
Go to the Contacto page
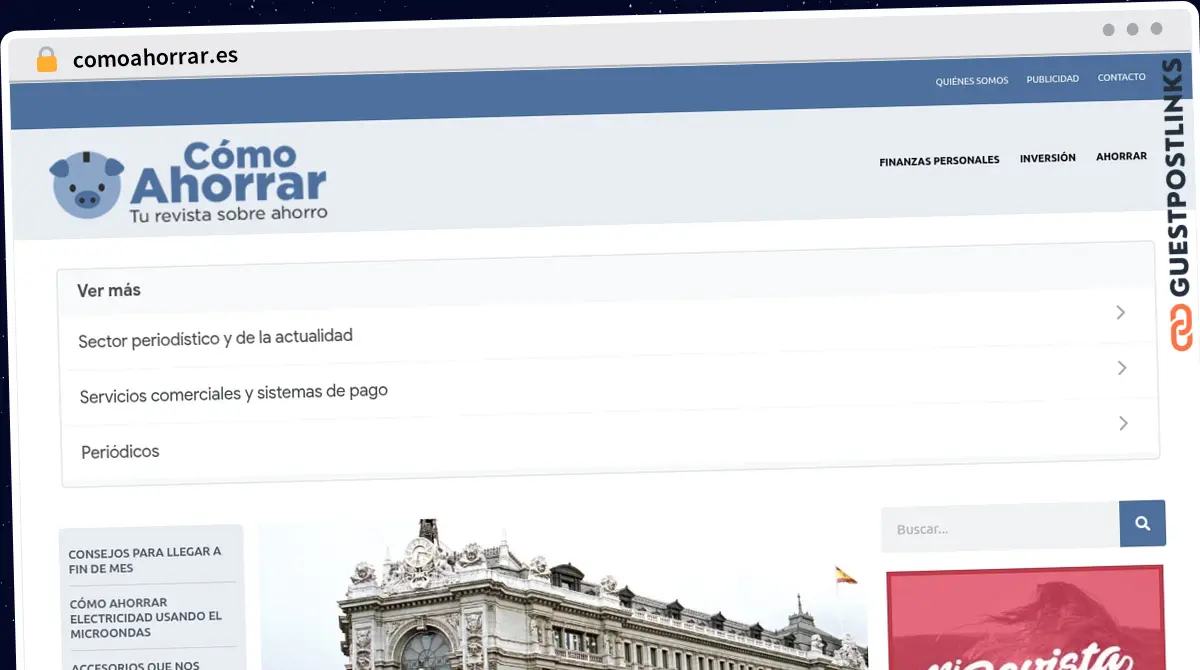click(x=1122, y=77)
